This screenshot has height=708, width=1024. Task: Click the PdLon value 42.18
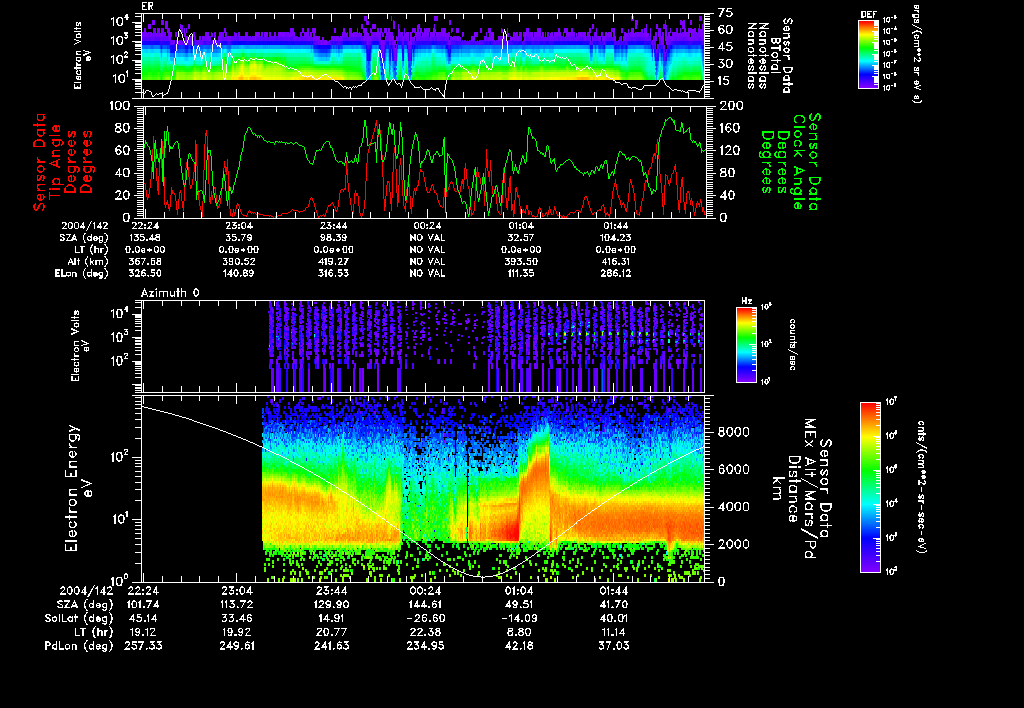pyautogui.click(x=520, y=646)
